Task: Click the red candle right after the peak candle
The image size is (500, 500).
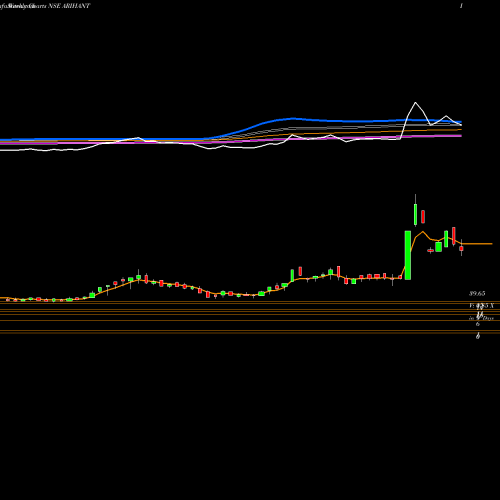Action: [x=423, y=217]
